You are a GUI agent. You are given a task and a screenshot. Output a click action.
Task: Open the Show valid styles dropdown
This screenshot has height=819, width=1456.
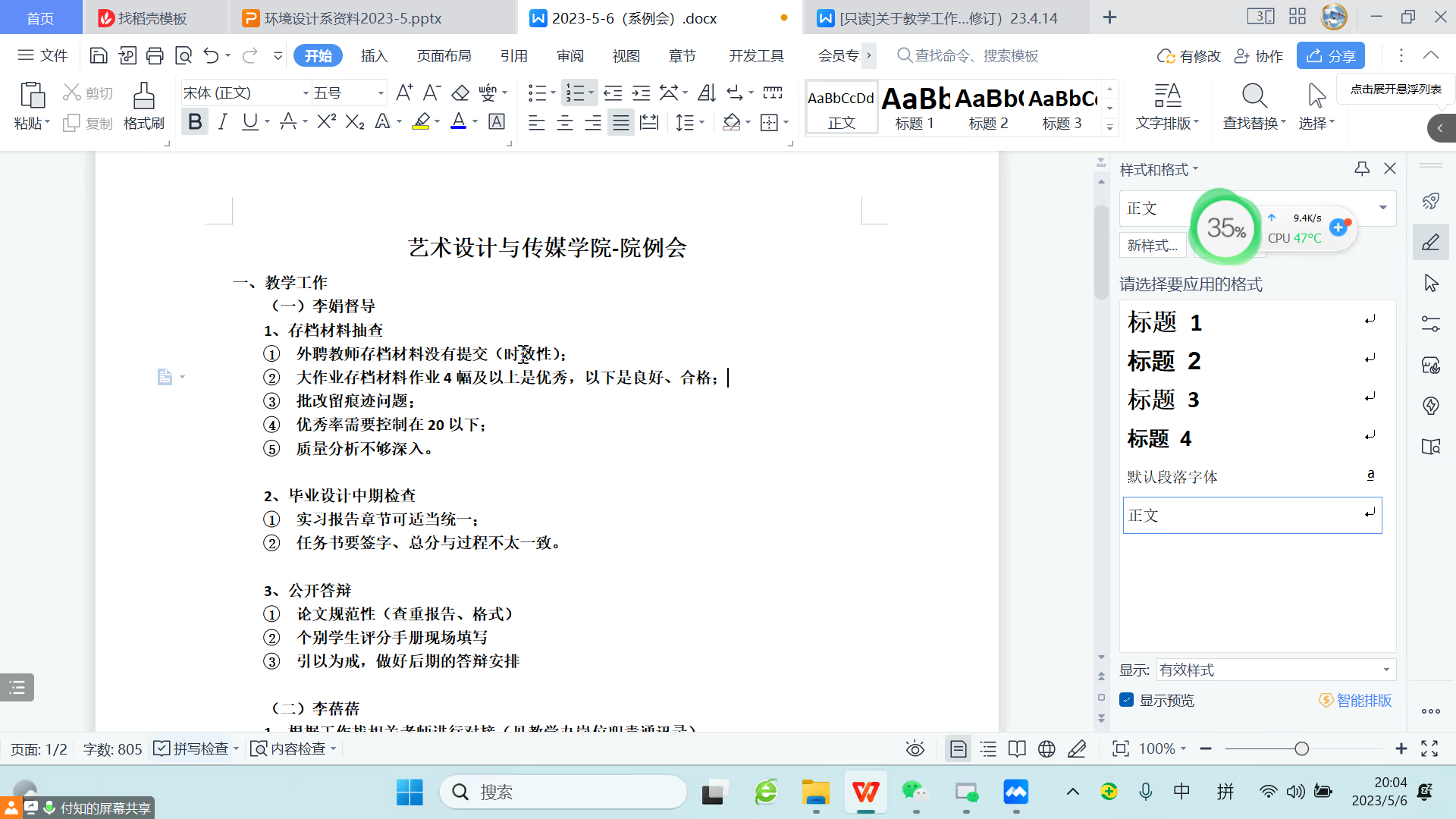[1386, 670]
